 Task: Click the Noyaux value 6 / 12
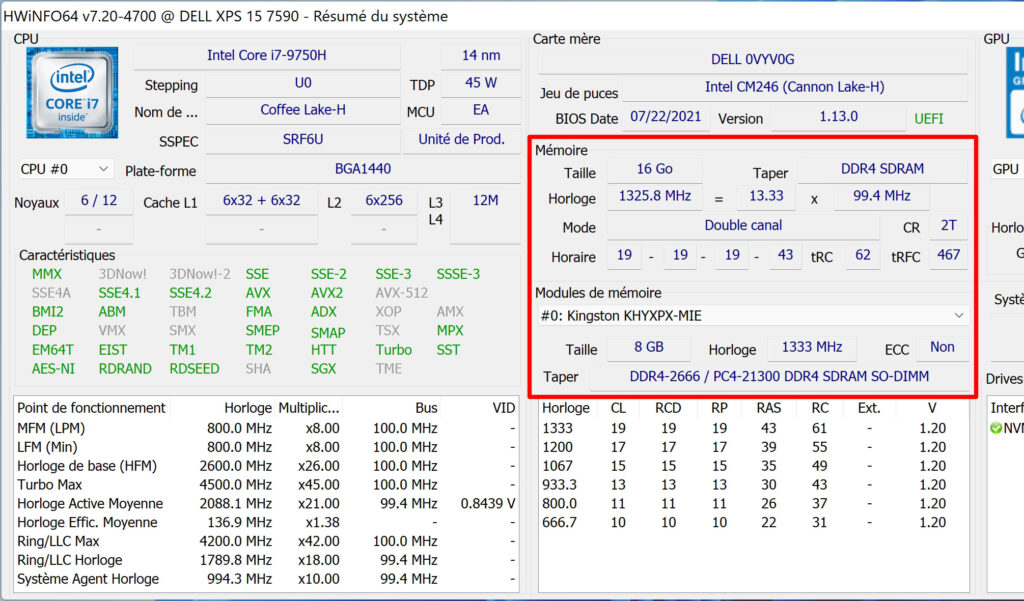coord(99,201)
